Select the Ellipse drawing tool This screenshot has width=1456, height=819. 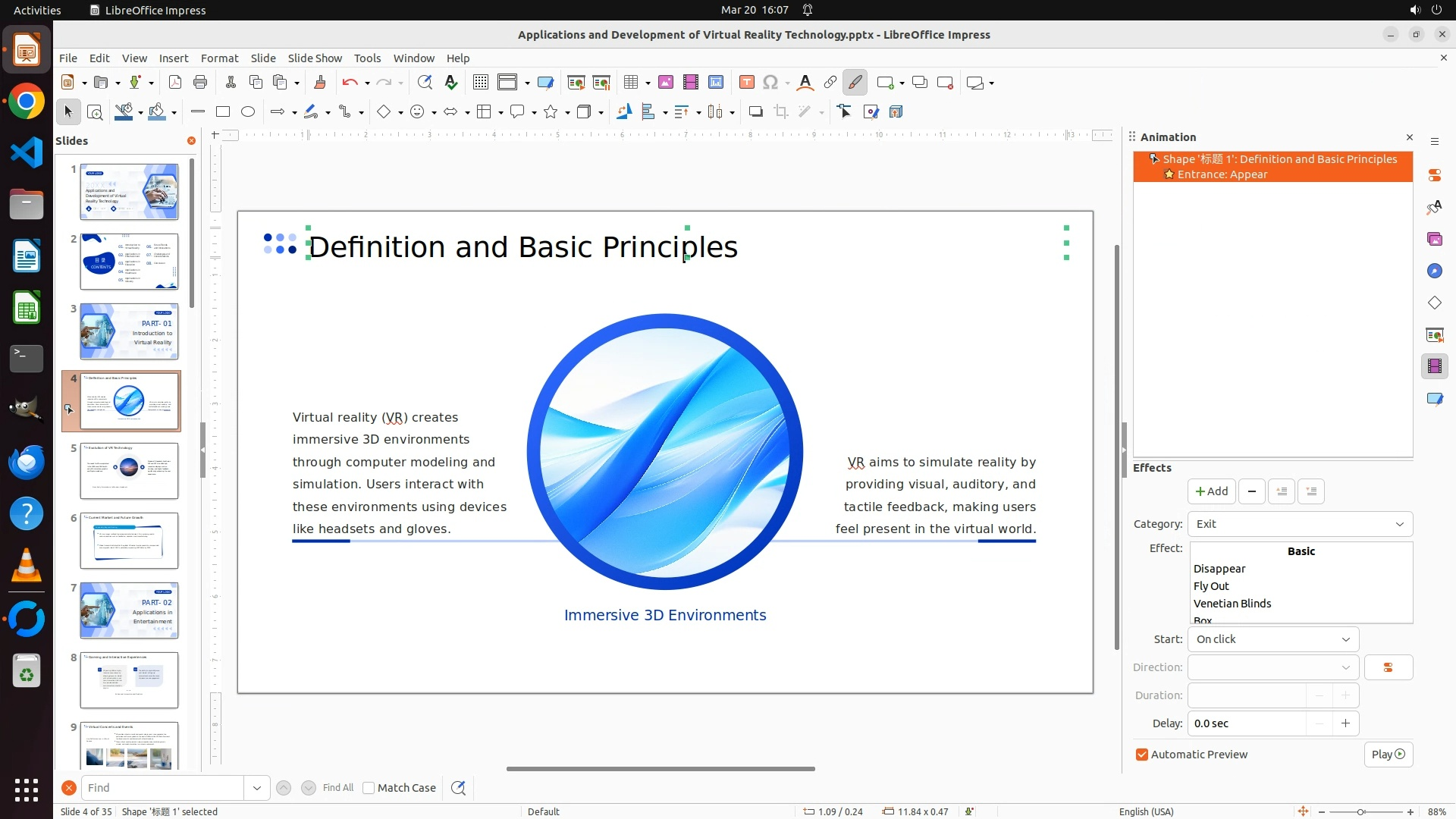(x=248, y=112)
